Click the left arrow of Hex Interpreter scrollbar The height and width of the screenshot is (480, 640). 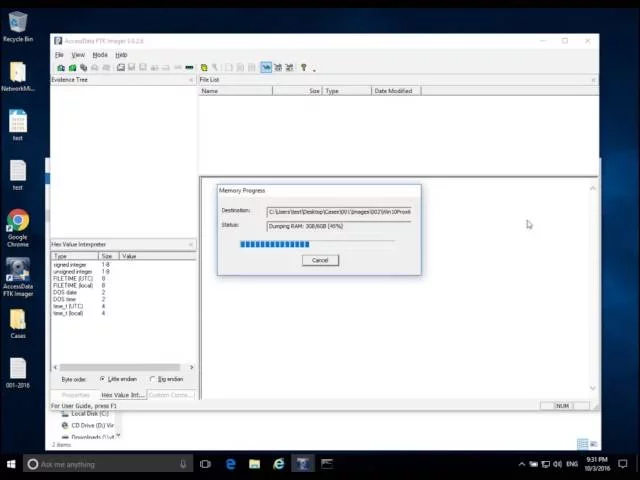click(x=56, y=367)
